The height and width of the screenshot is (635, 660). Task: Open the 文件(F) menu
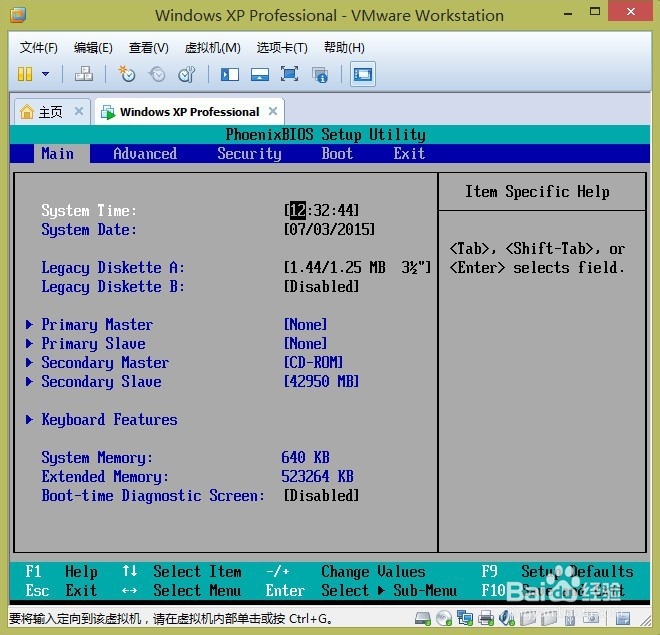coord(39,48)
